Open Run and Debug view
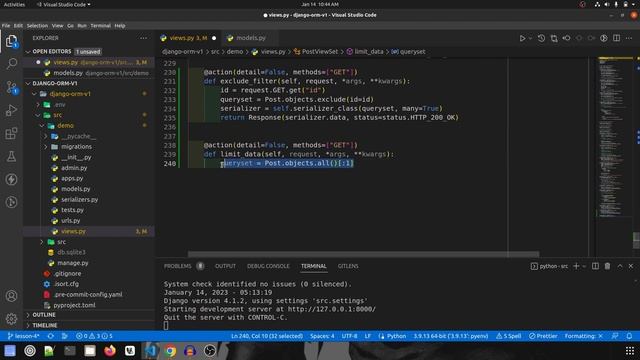Image resolution: width=640 pixels, height=360 pixels. (11, 110)
